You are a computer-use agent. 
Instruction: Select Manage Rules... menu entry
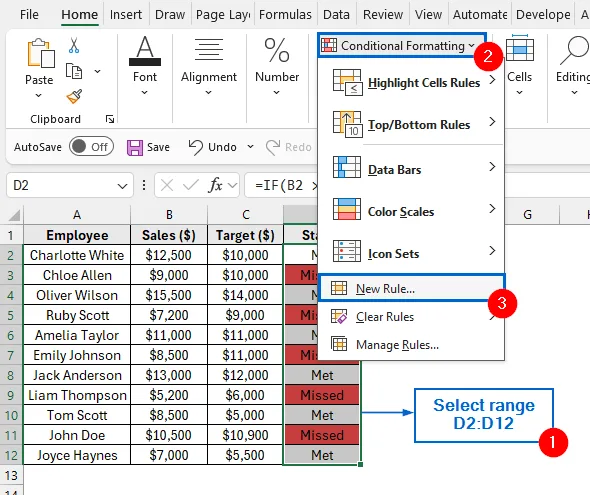(x=411, y=345)
